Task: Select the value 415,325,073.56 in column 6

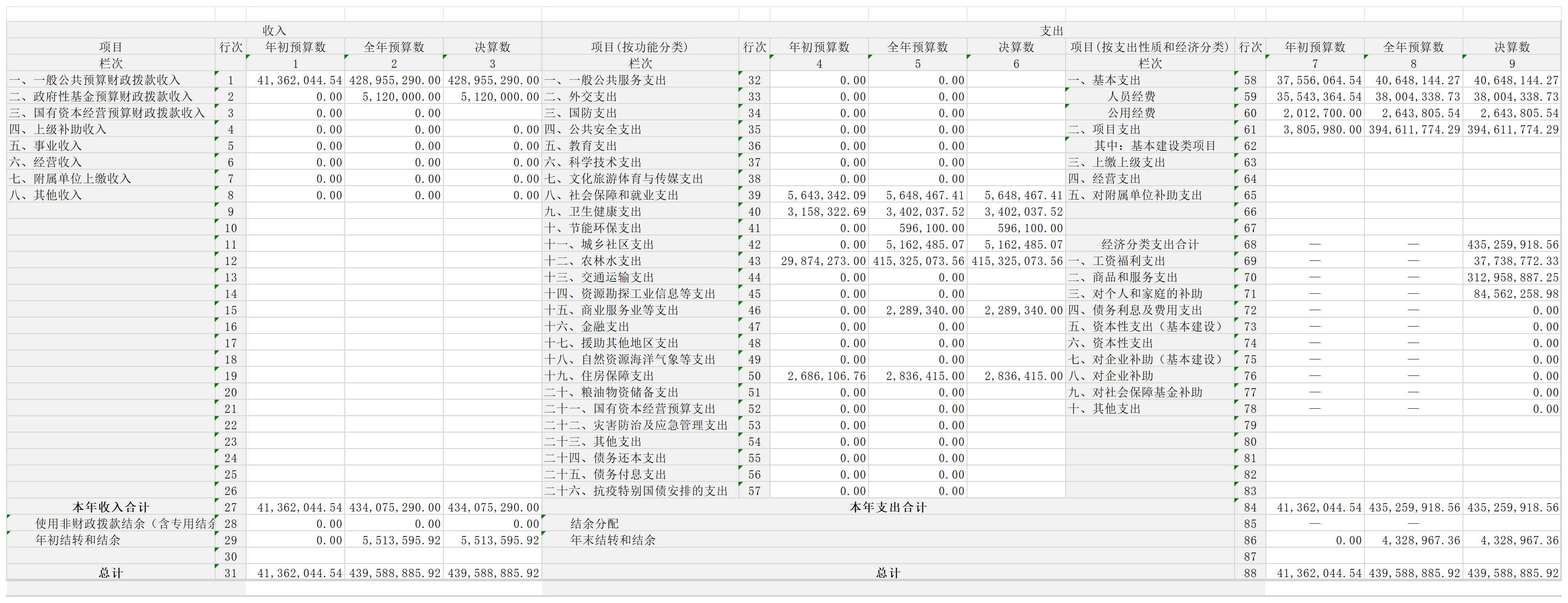Action: (x=1016, y=261)
